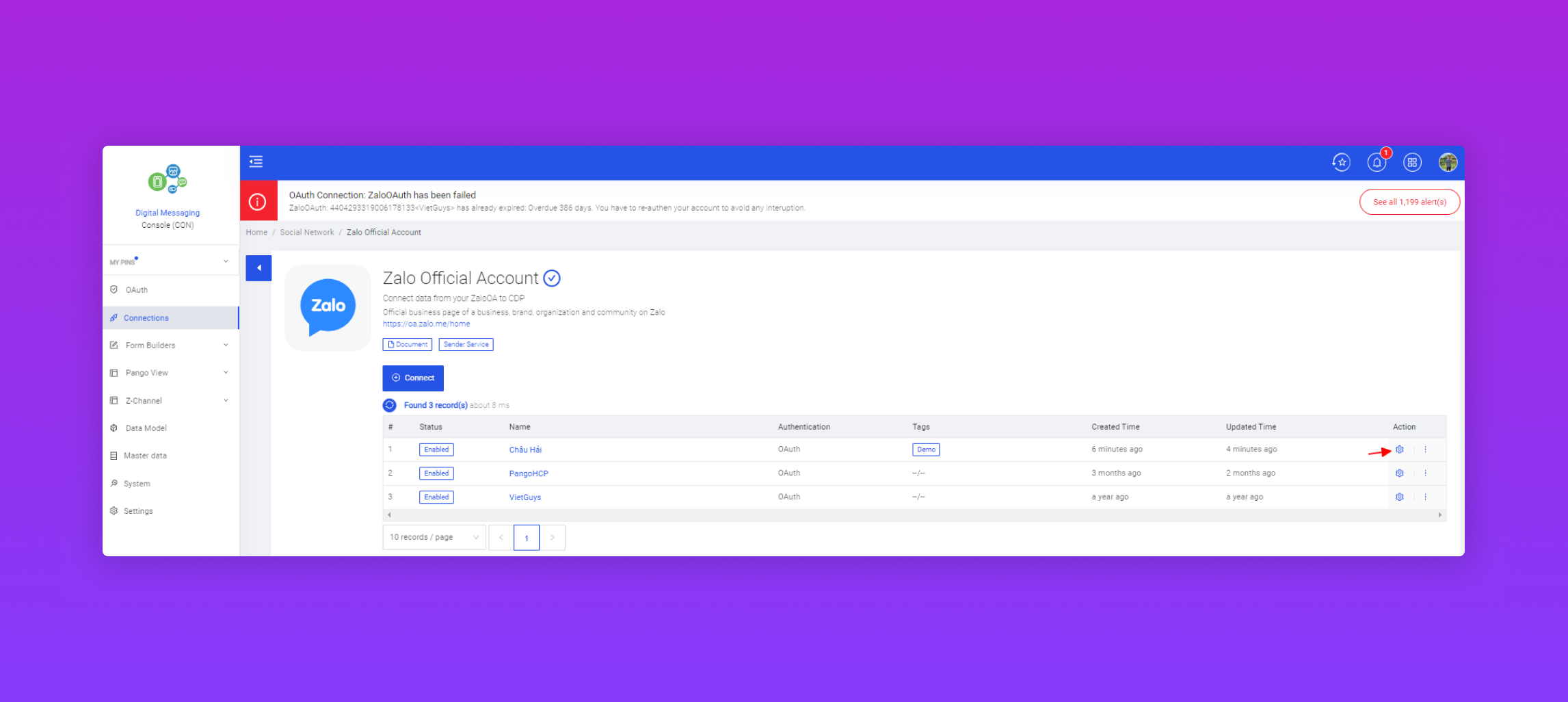Image resolution: width=1568 pixels, height=702 pixels.
Task: Open settings gear for VietGuys row
Action: tap(1399, 497)
